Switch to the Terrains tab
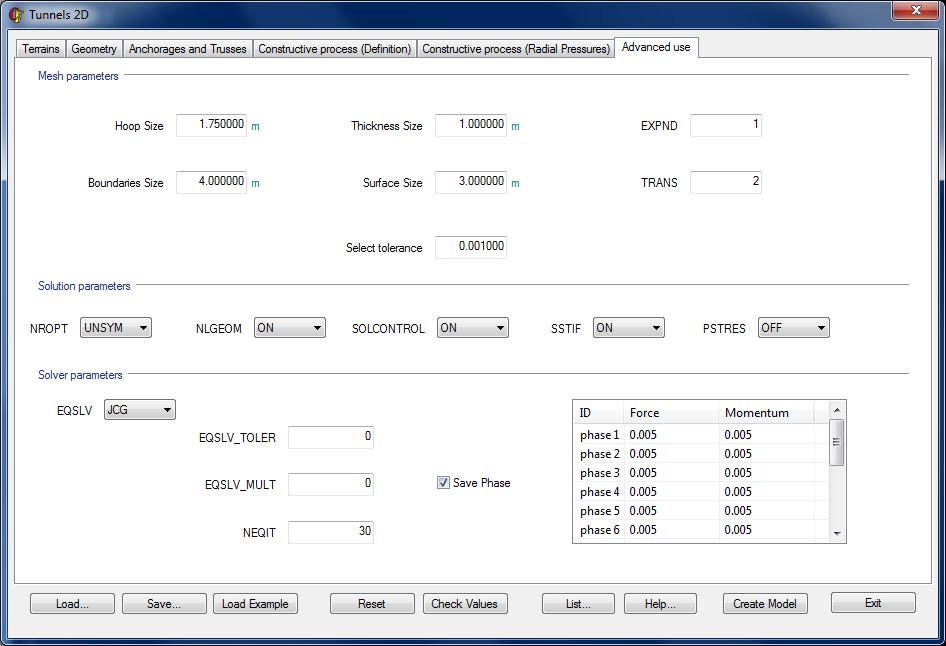The height and width of the screenshot is (646, 946). pyautogui.click(x=40, y=49)
